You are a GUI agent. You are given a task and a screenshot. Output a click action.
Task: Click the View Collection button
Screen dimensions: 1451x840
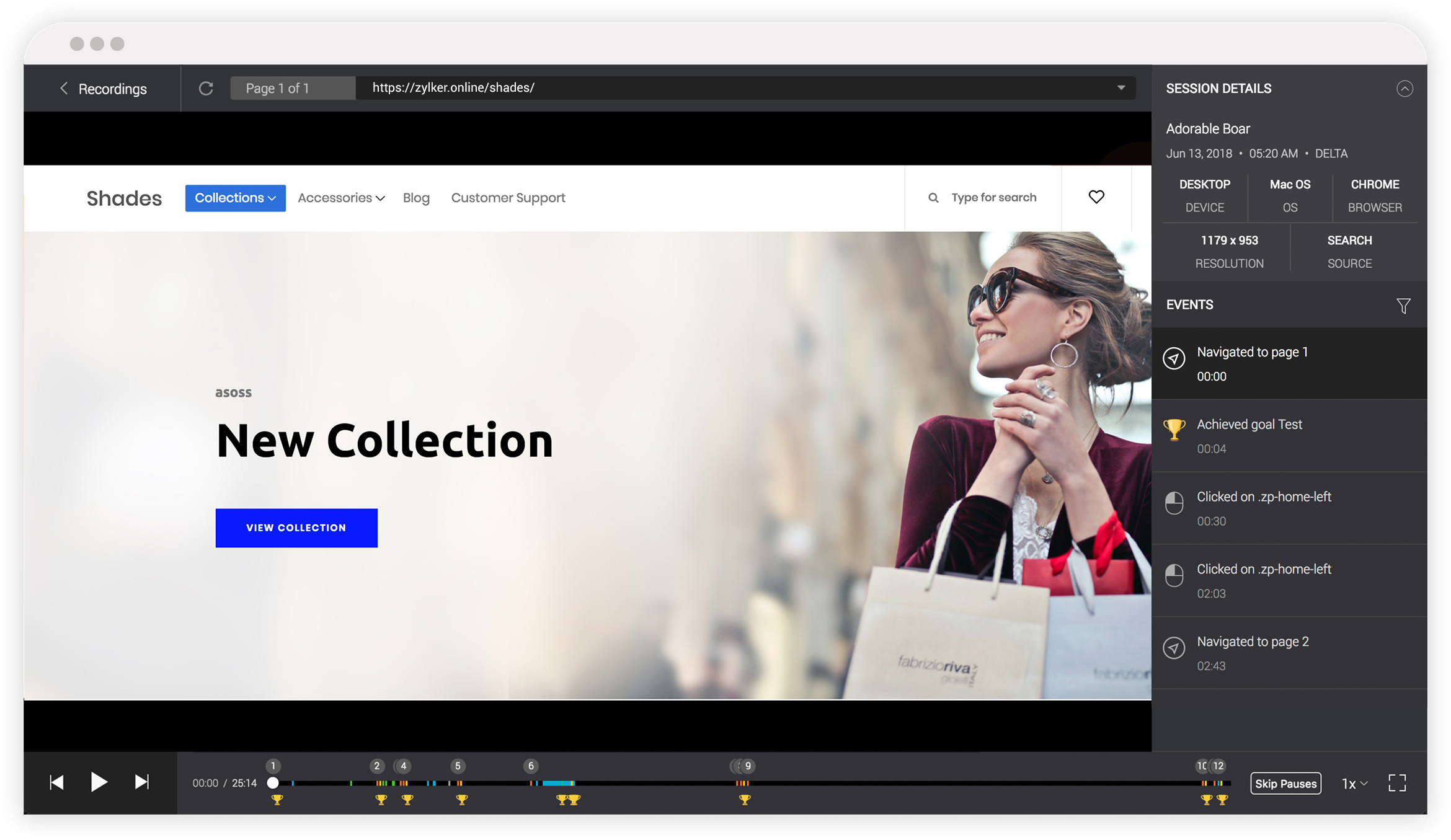pos(296,528)
